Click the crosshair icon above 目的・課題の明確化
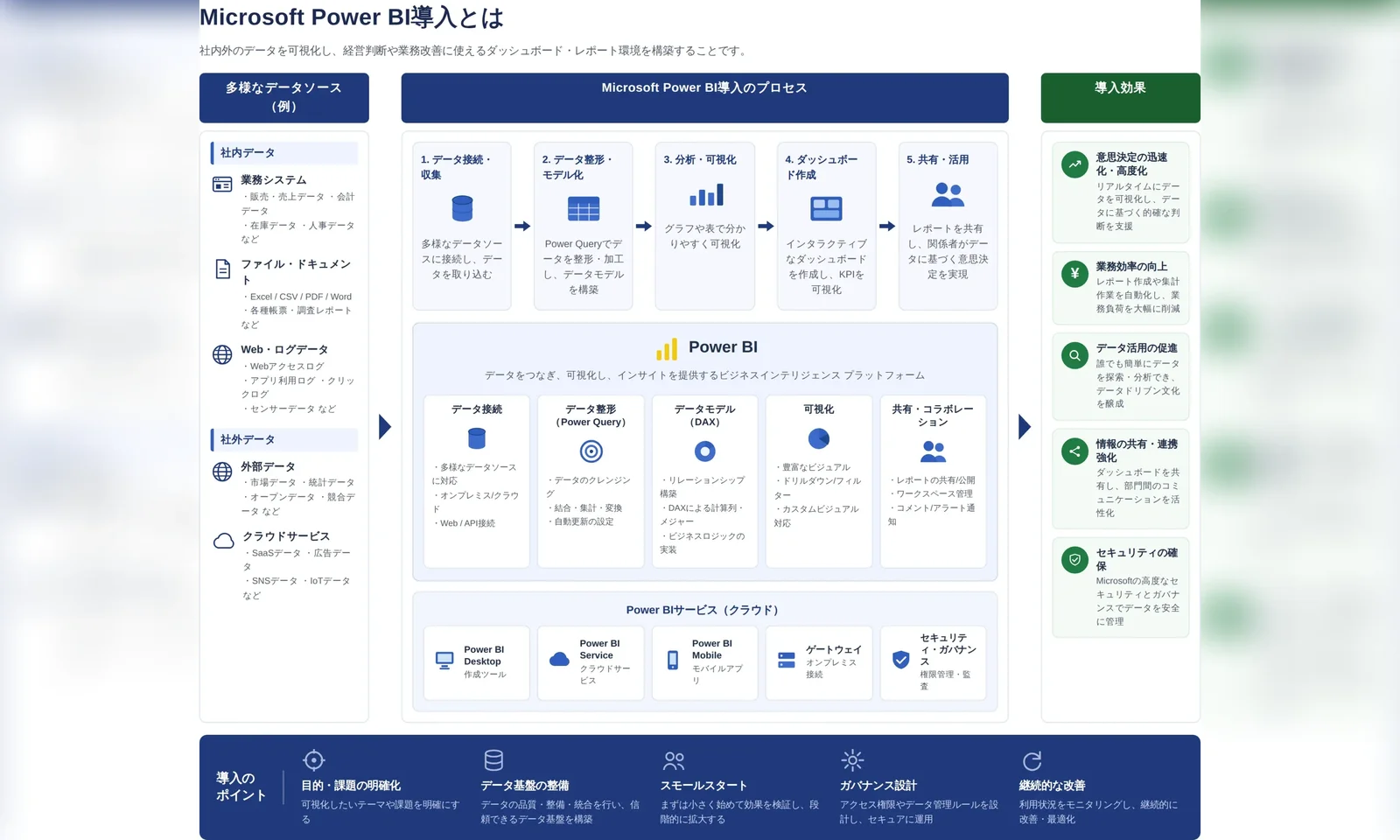The height and width of the screenshot is (840, 1400). click(x=313, y=760)
